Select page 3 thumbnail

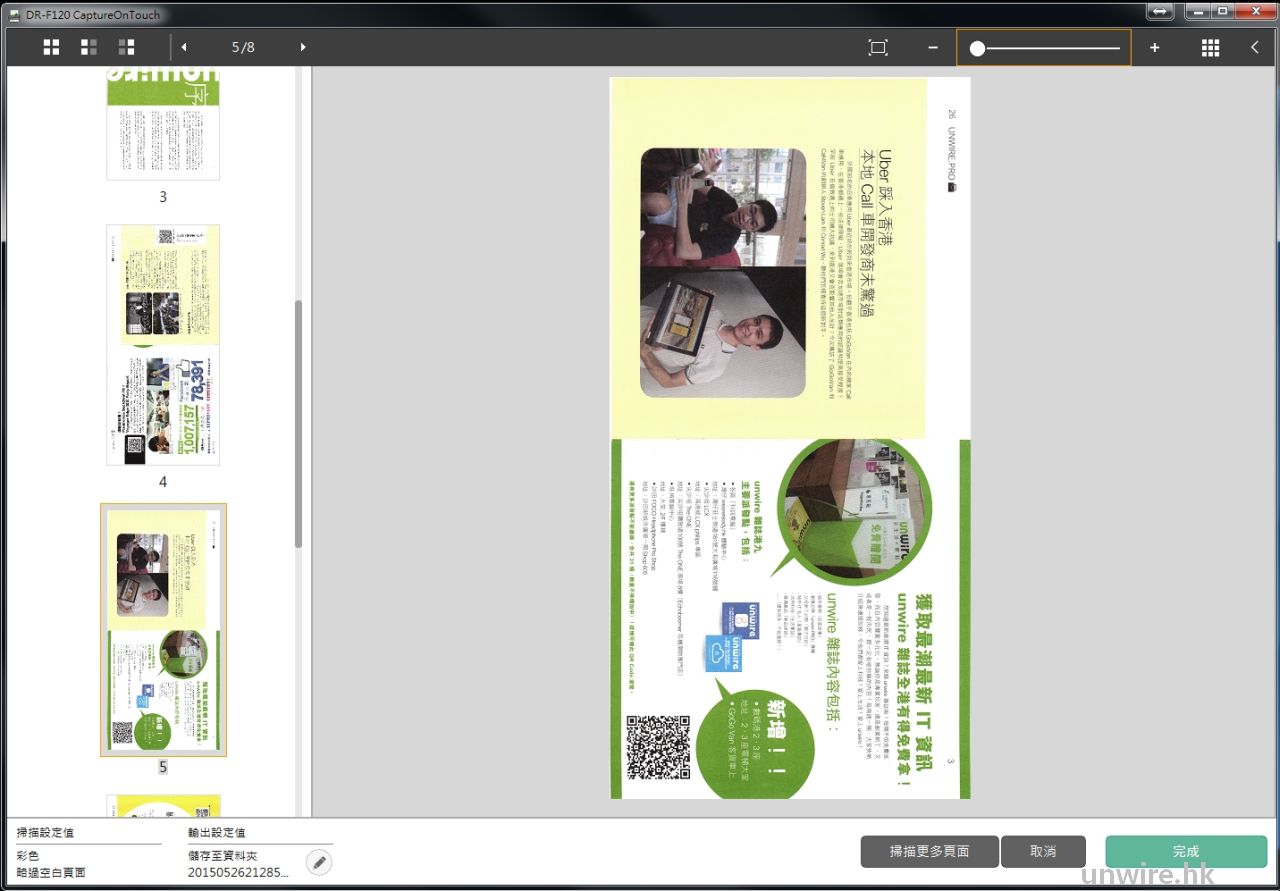click(163, 125)
